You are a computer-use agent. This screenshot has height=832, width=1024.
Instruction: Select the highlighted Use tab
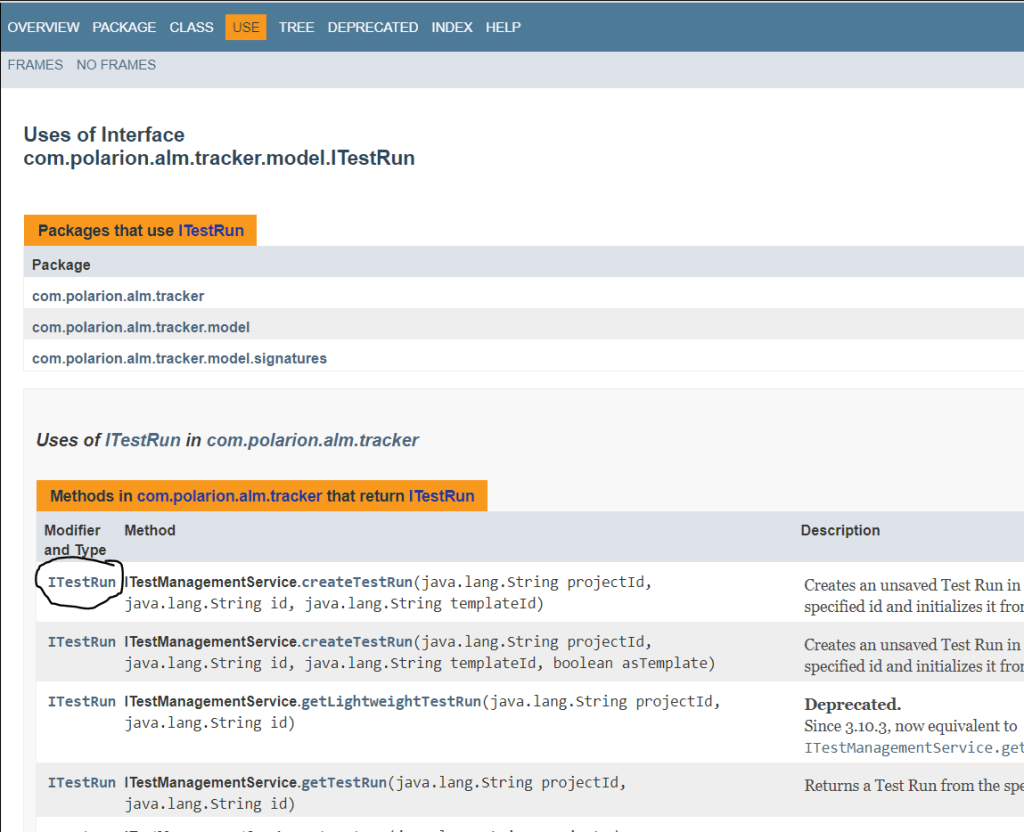coord(246,27)
